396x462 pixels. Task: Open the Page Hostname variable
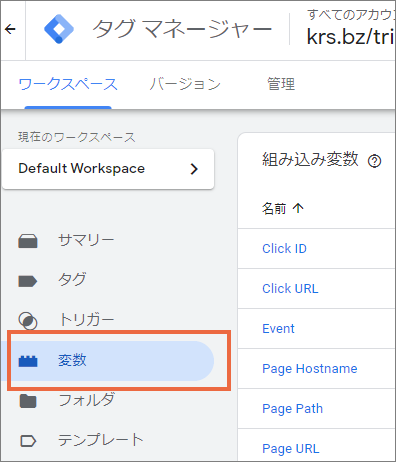310,369
